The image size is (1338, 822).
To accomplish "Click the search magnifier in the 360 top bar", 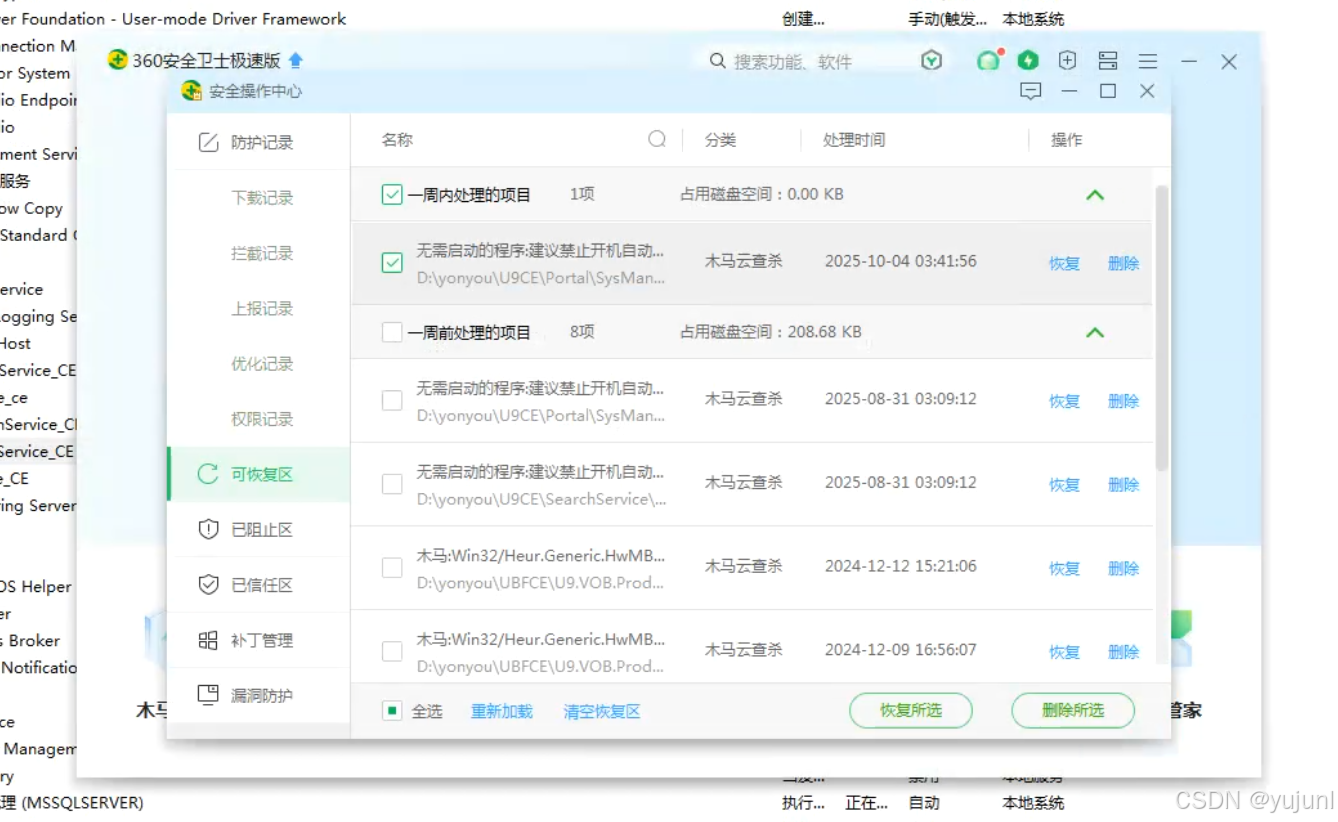I will (x=717, y=61).
